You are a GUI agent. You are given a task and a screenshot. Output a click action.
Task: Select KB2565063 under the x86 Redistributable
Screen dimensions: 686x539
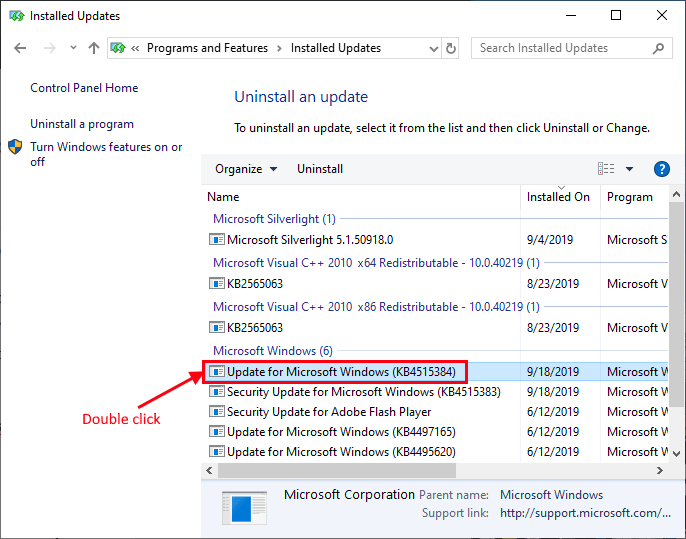tap(255, 328)
